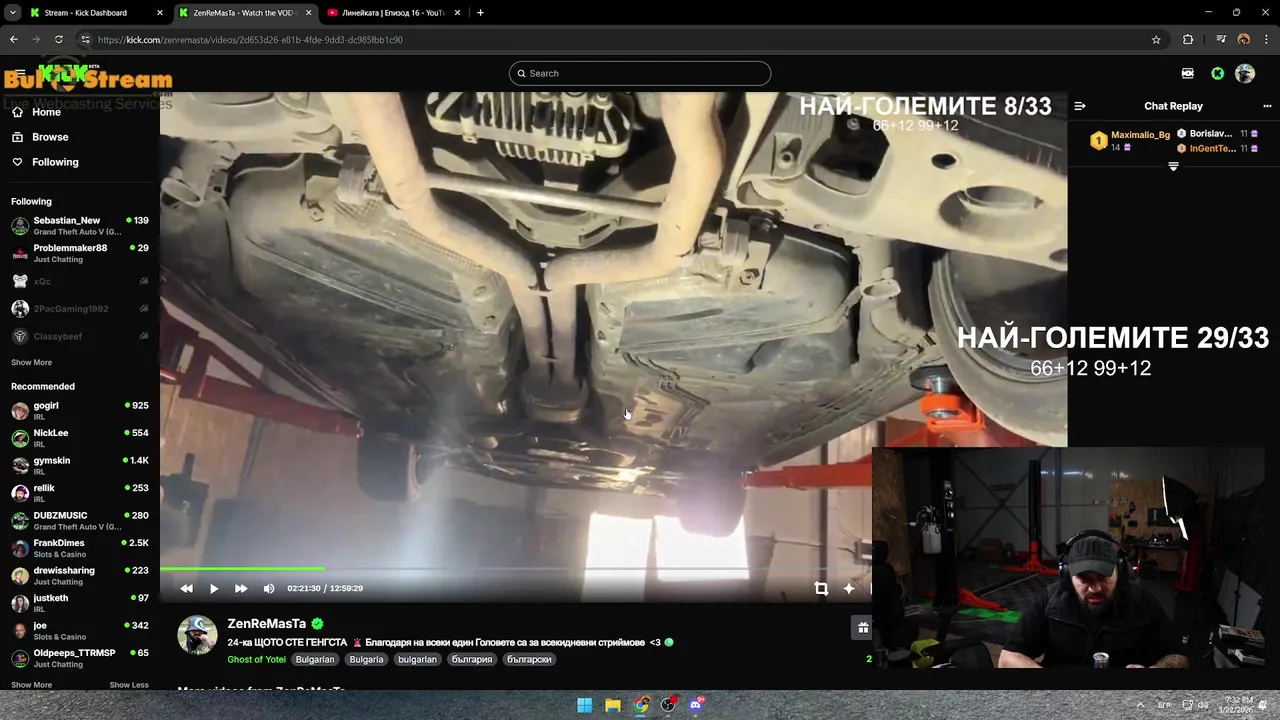Click browser back arrow
The image size is (1280, 720).
tap(13, 40)
